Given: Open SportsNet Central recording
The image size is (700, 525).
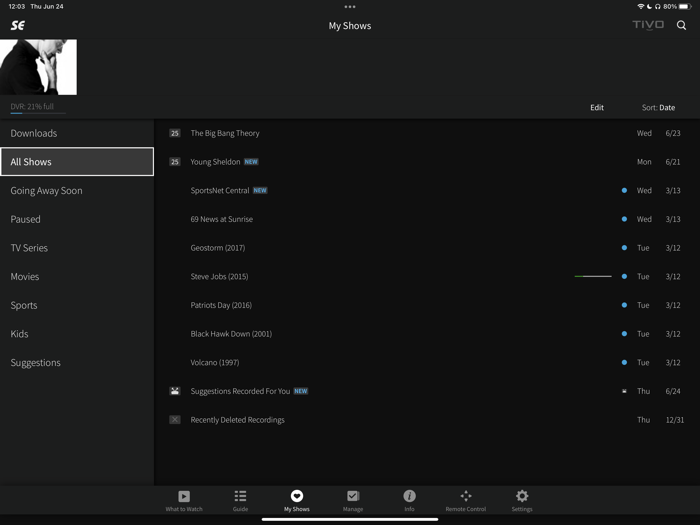Looking at the screenshot, I should (x=220, y=191).
